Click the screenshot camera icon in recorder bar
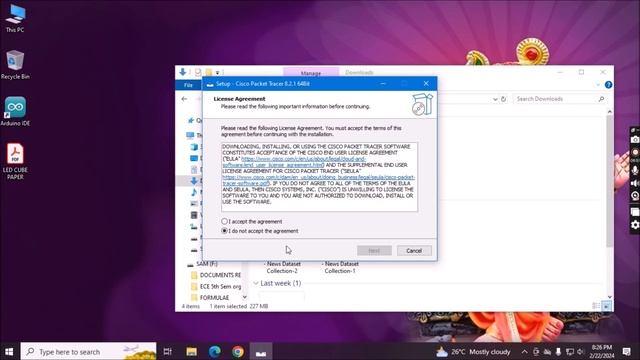Image resolution: width=640 pixels, height=360 pixels. (x=635, y=140)
